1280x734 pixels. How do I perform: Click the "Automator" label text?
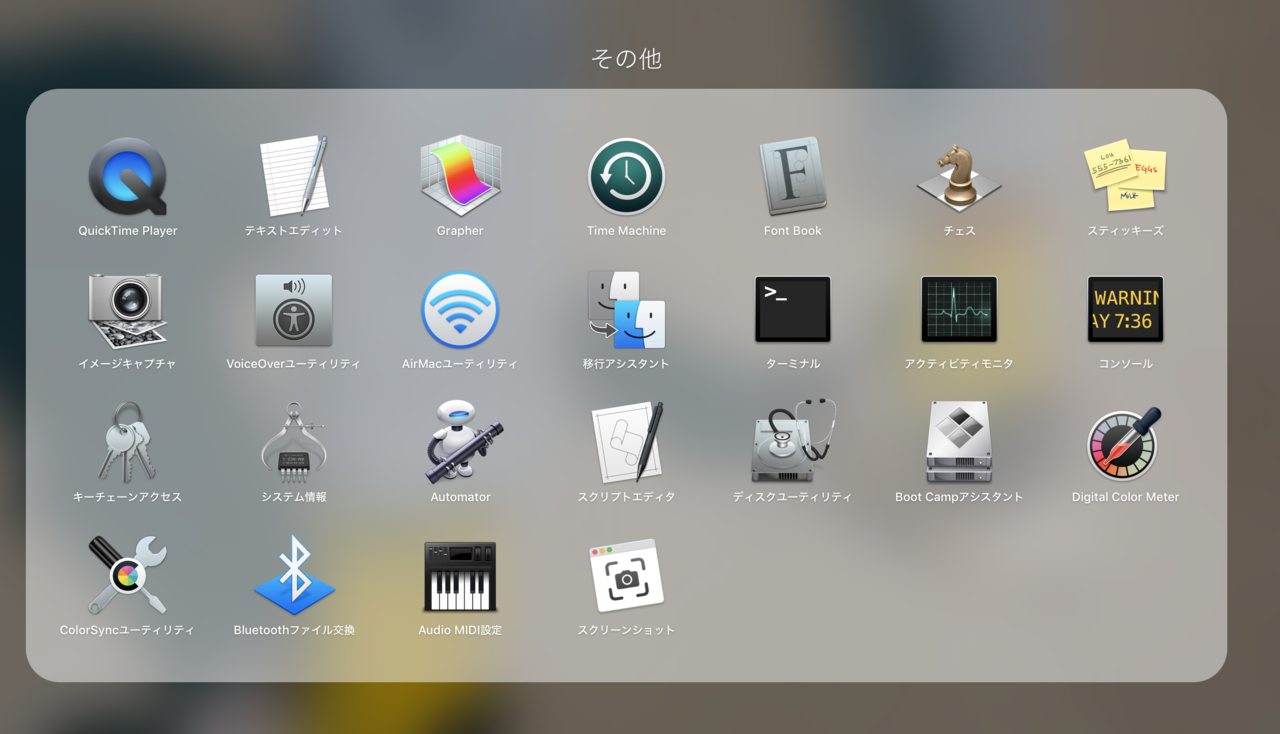(x=460, y=497)
